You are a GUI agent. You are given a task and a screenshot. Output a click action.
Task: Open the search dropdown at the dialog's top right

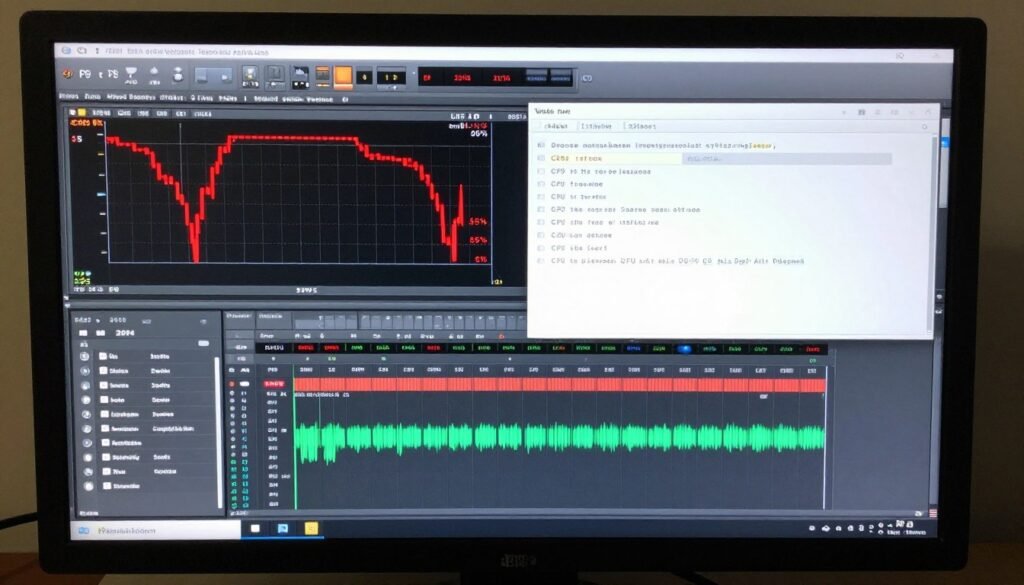tap(925, 127)
